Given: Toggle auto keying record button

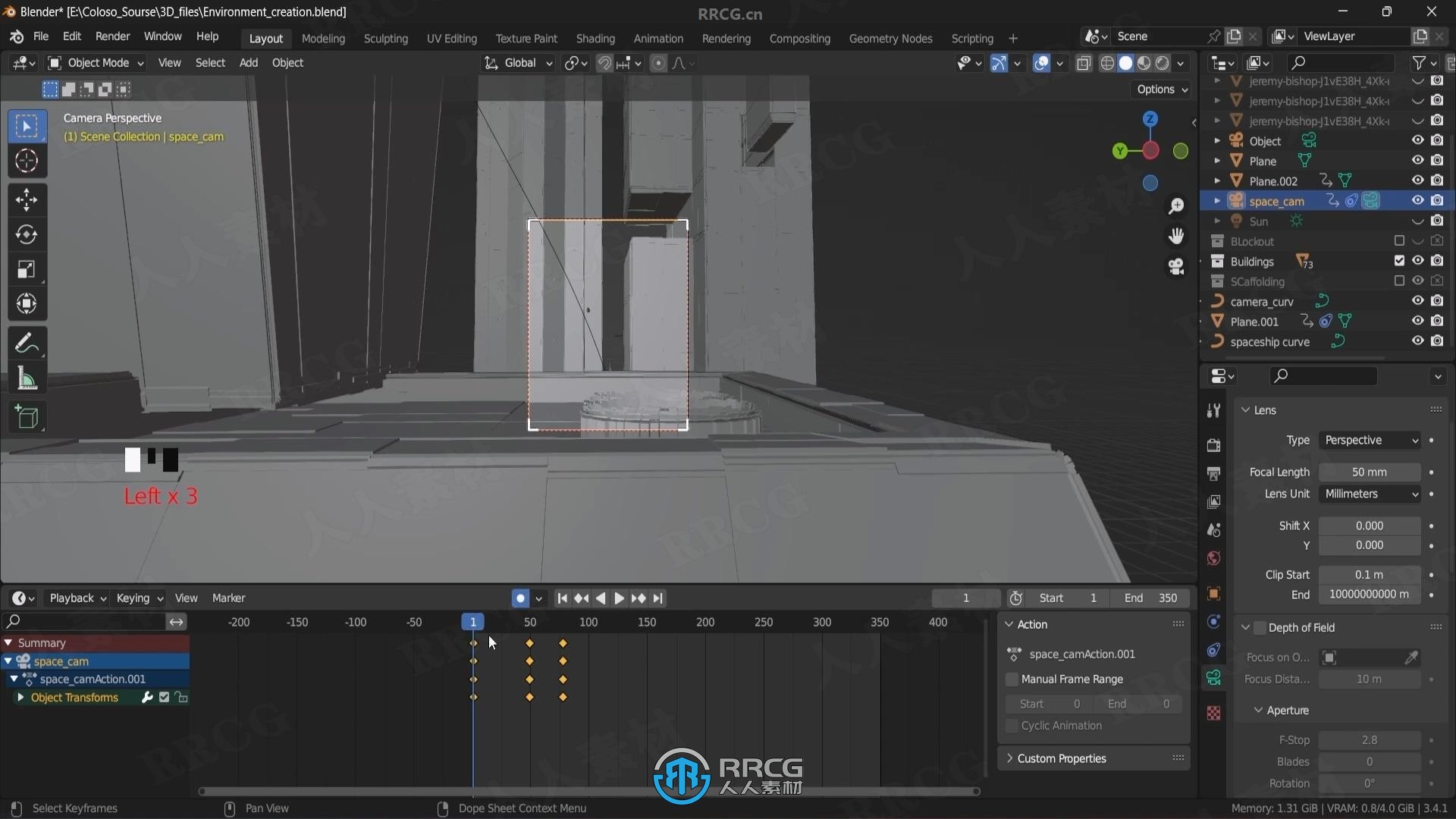Looking at the screenshot, I should pos(520,598).
